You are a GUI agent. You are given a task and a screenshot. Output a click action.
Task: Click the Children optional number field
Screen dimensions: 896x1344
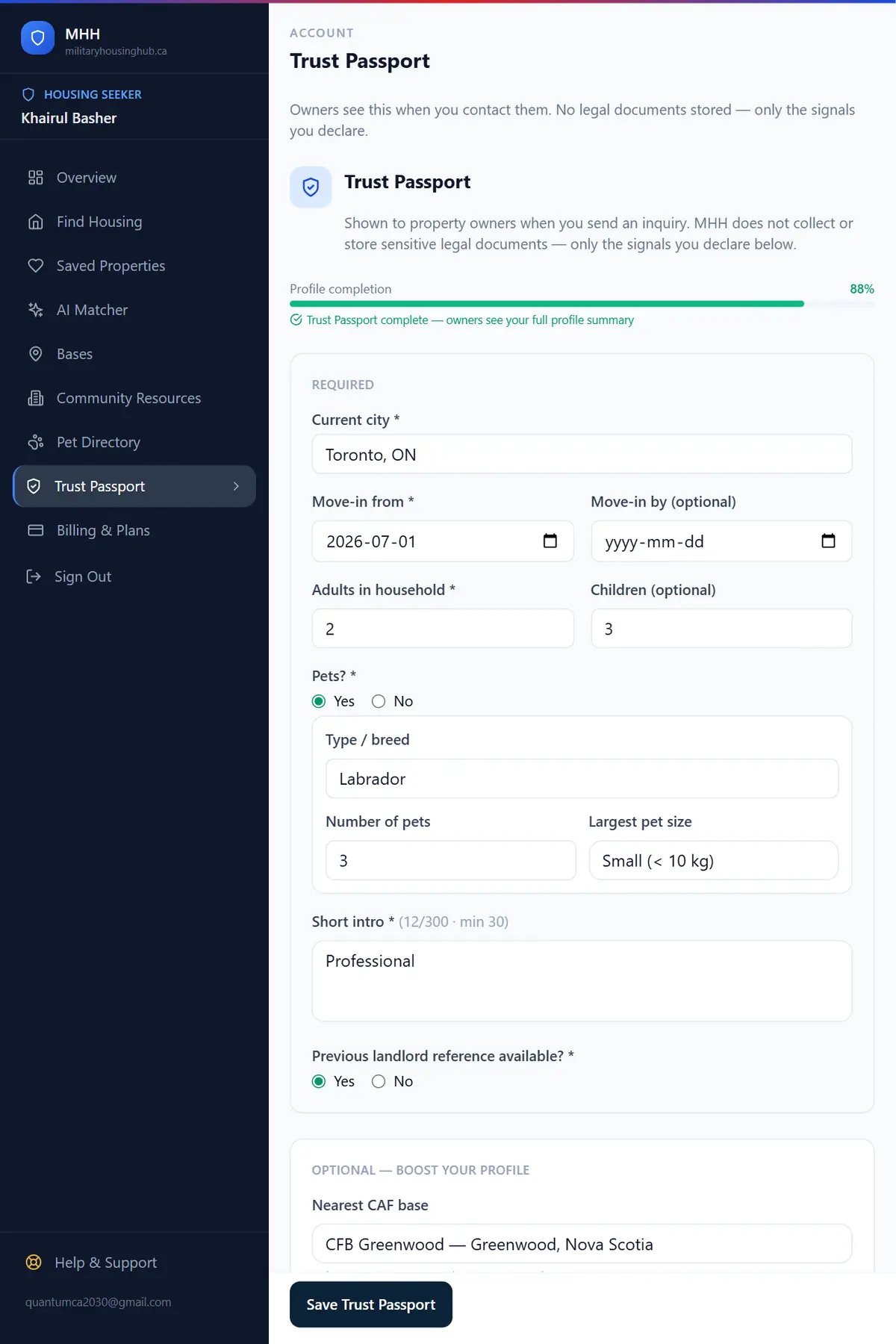pos(721,629)
